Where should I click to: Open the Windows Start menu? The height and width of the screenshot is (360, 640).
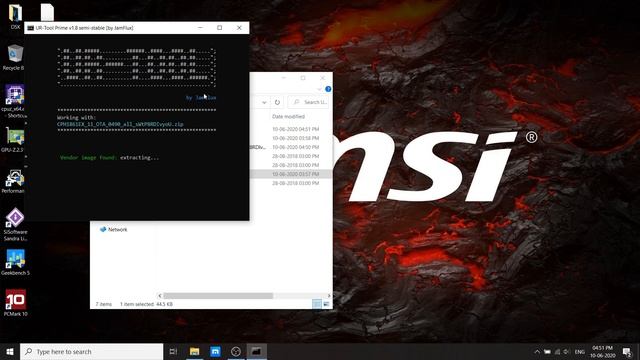click(10, 351)
